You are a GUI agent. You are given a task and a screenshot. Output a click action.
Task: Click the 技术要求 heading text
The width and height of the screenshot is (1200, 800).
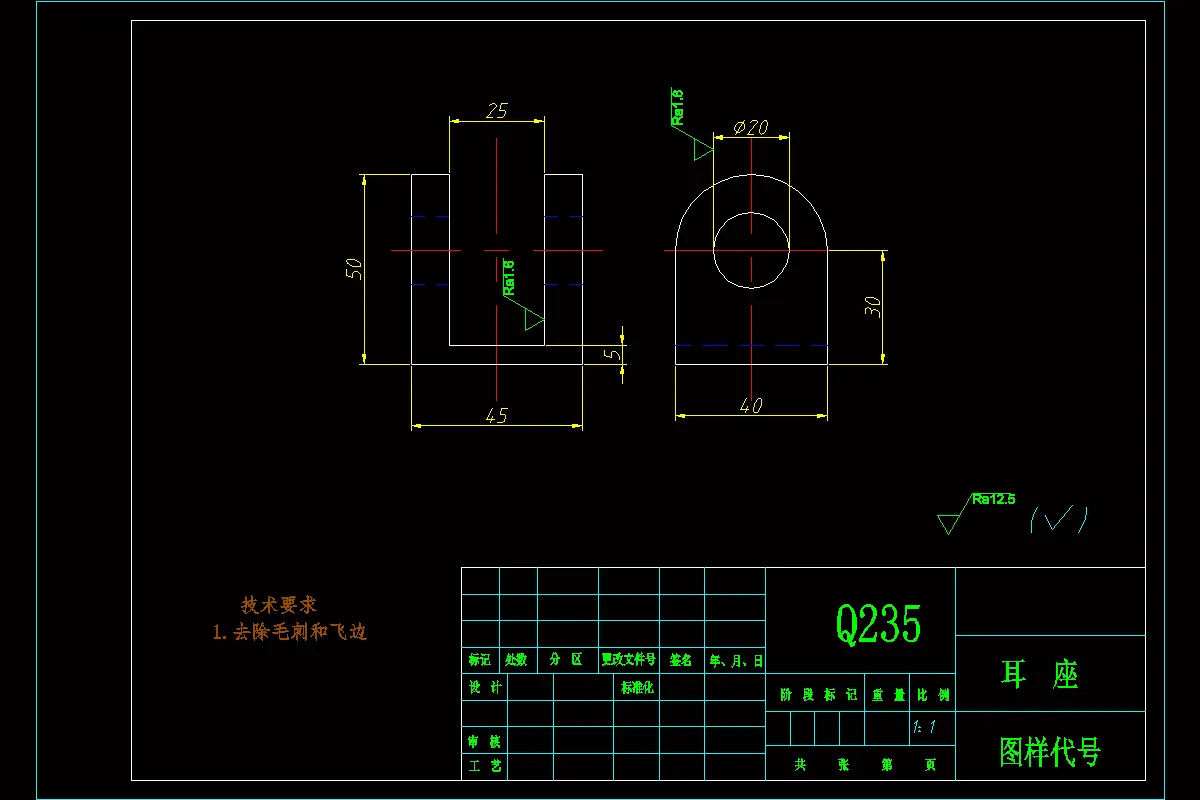pos(279,605)
